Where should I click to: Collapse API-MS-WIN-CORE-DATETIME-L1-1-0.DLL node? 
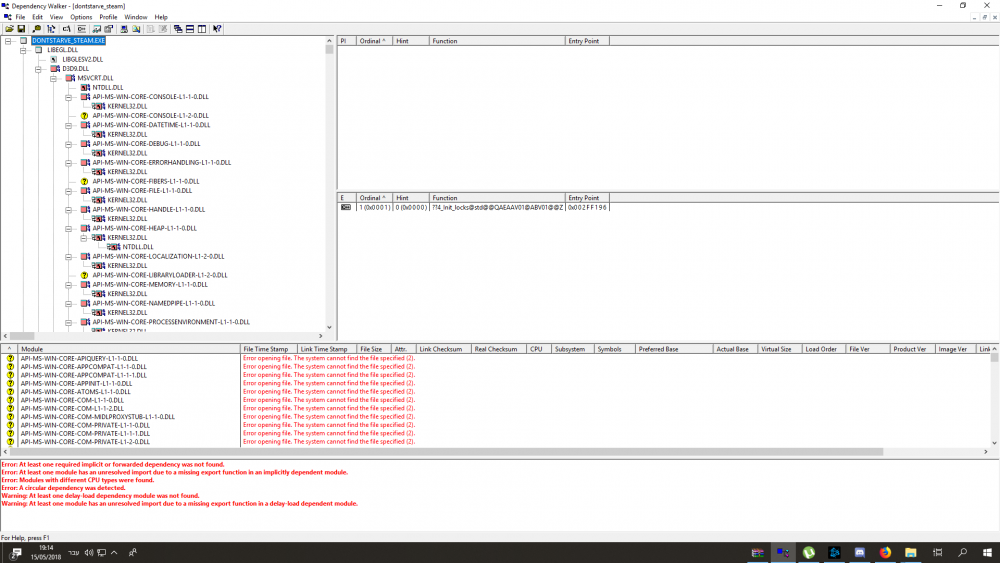pyautogui.click(x=69, y=126)
